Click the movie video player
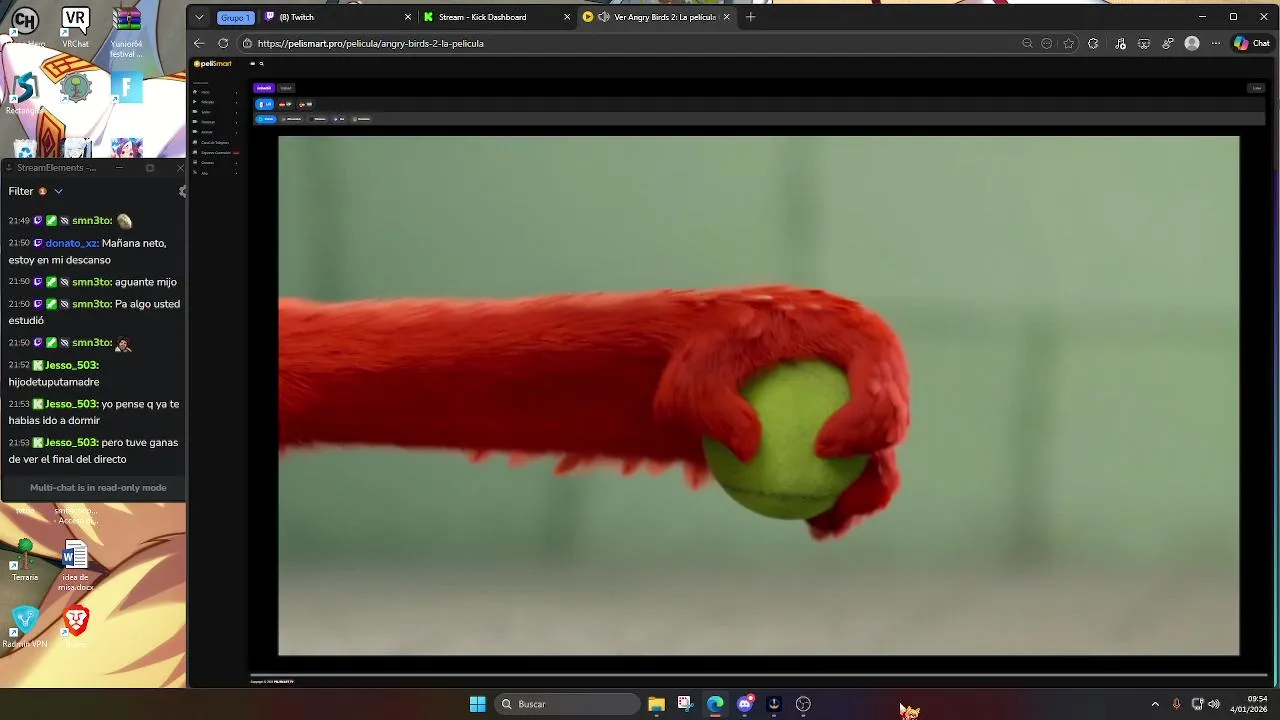 (x=758, y=396)
